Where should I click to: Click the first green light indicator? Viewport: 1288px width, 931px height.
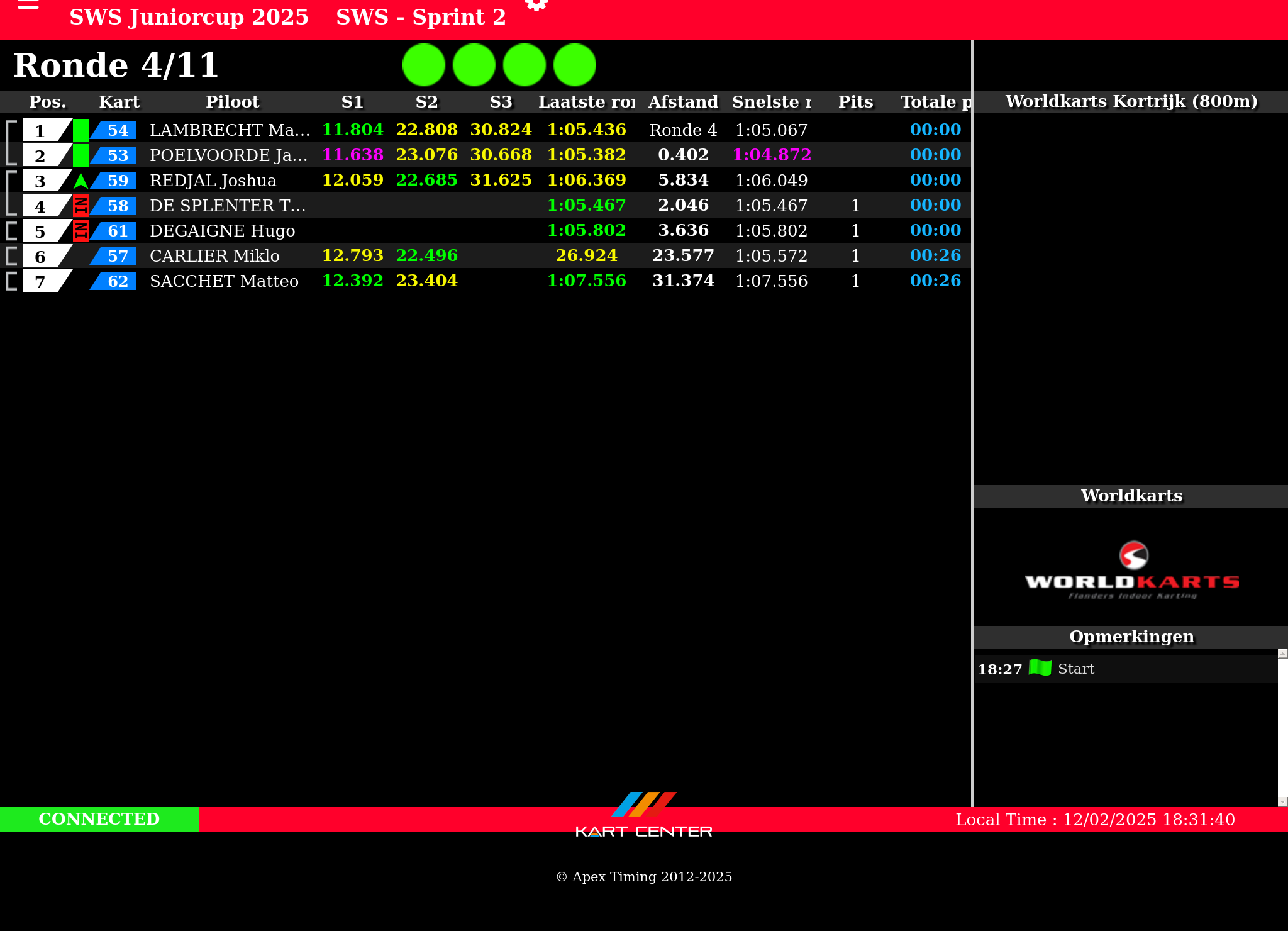point(423,65)
